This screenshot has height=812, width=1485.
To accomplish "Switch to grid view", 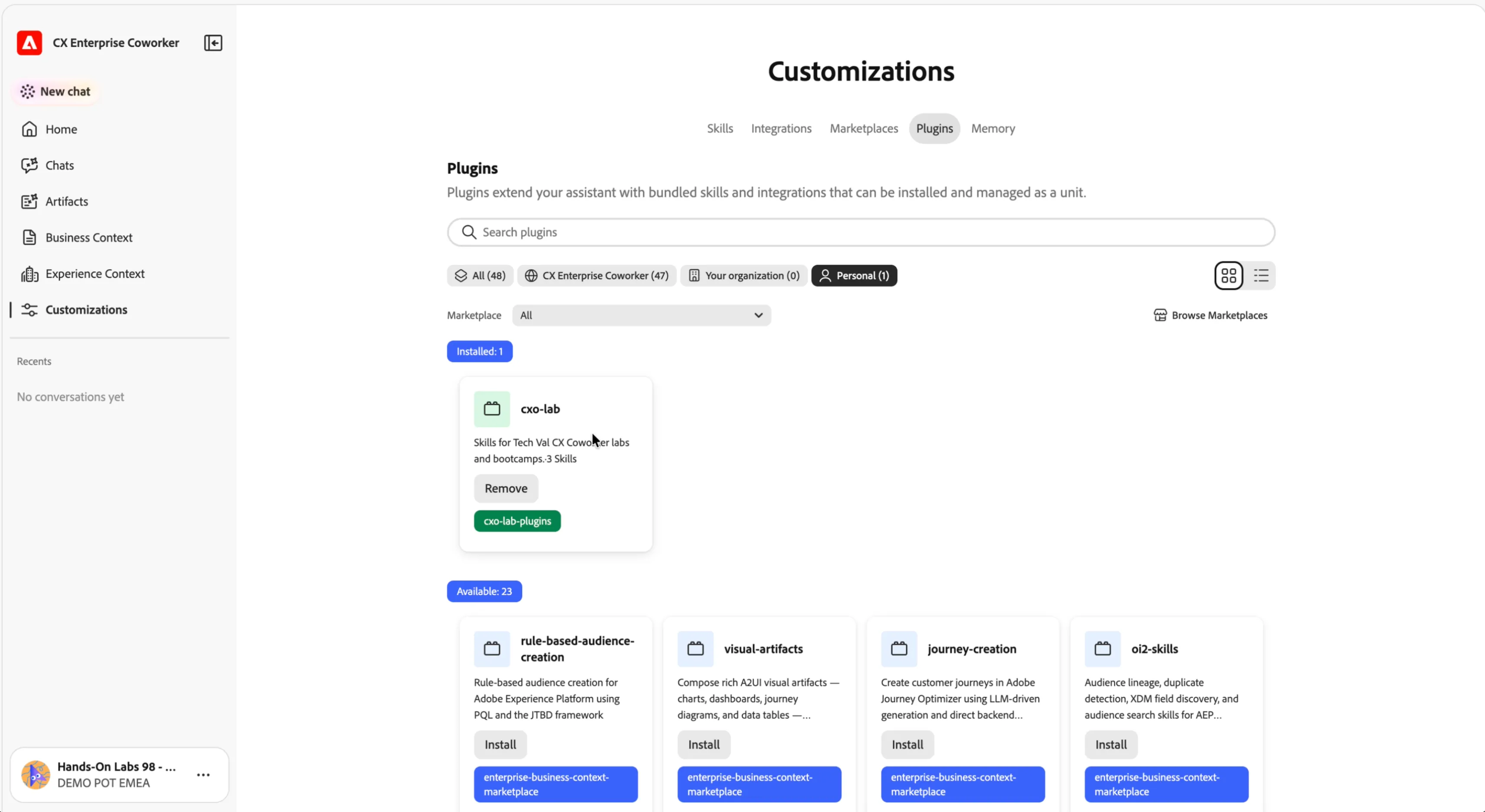I will [x=1228, y=275].
